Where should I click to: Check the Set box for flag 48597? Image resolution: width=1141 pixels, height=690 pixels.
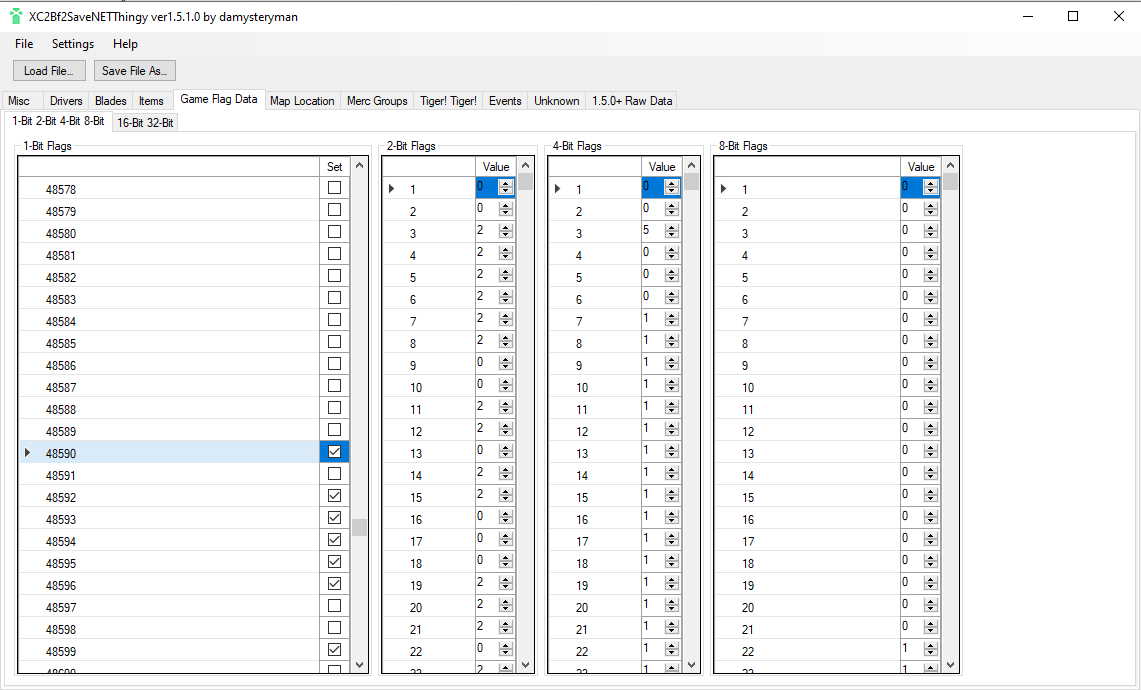tap(334, 606)
